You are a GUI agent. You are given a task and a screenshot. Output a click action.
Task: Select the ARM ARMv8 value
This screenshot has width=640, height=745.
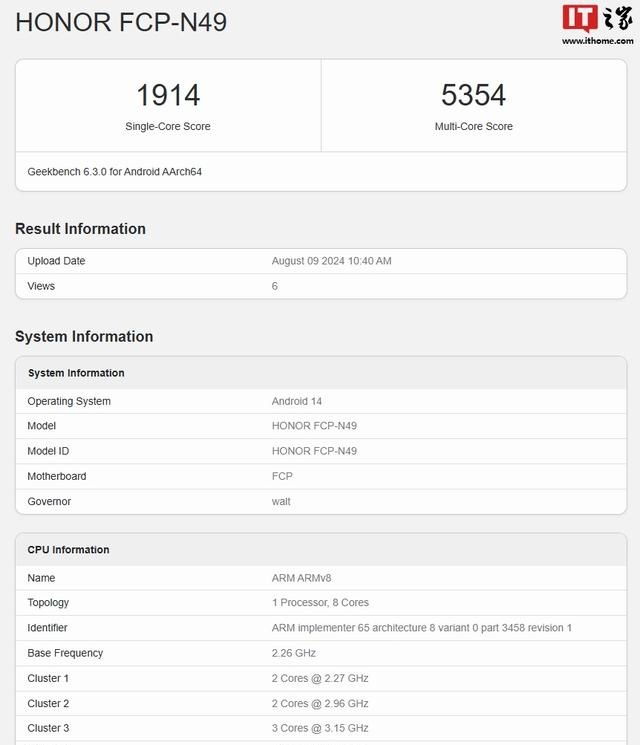[x=301, y=578]
